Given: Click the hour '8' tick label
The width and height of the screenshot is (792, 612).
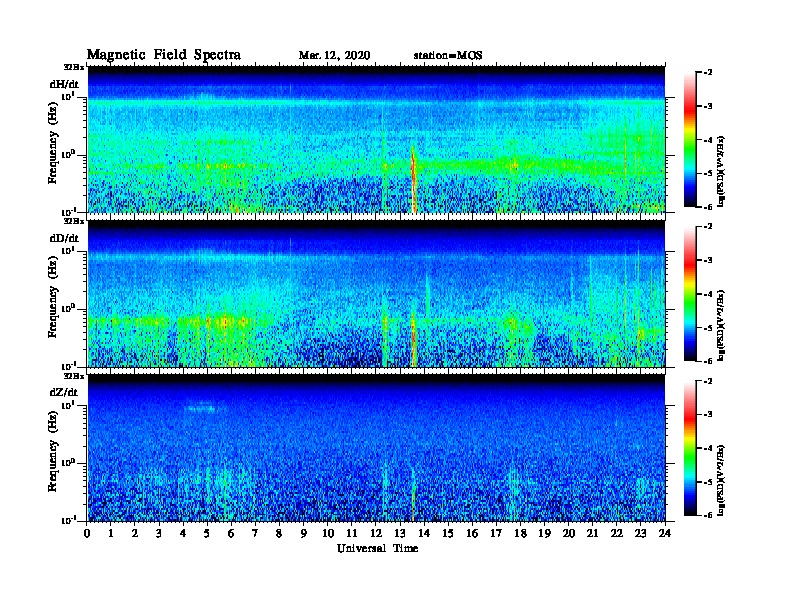Looking at the screenshot, I should click(x=279, y=534).
